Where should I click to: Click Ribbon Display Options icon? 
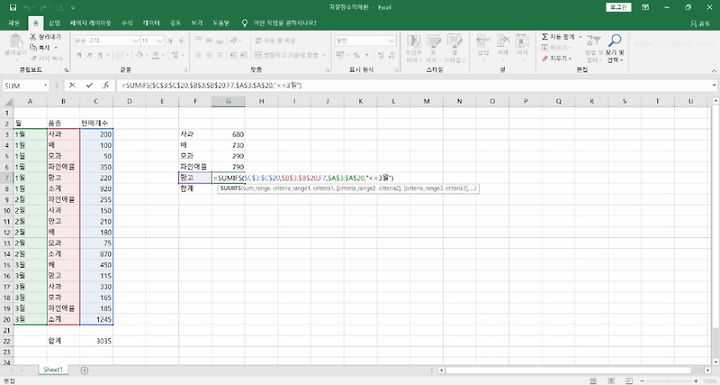point(646,7)
